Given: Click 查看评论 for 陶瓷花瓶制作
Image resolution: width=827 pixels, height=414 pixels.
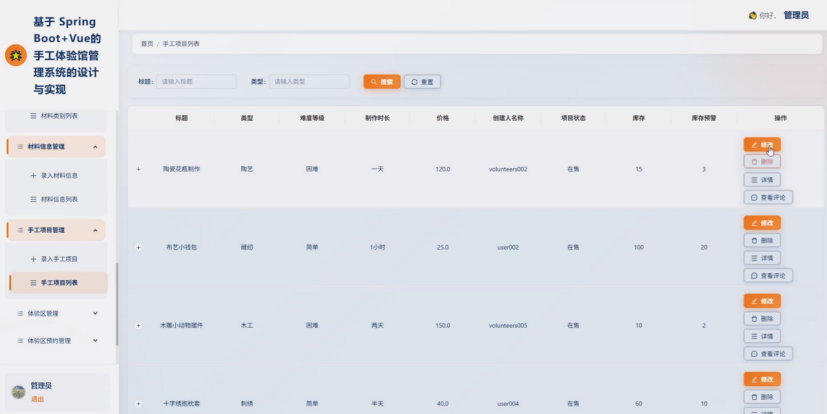Looking at the screenshot, I should pos(768,197).
